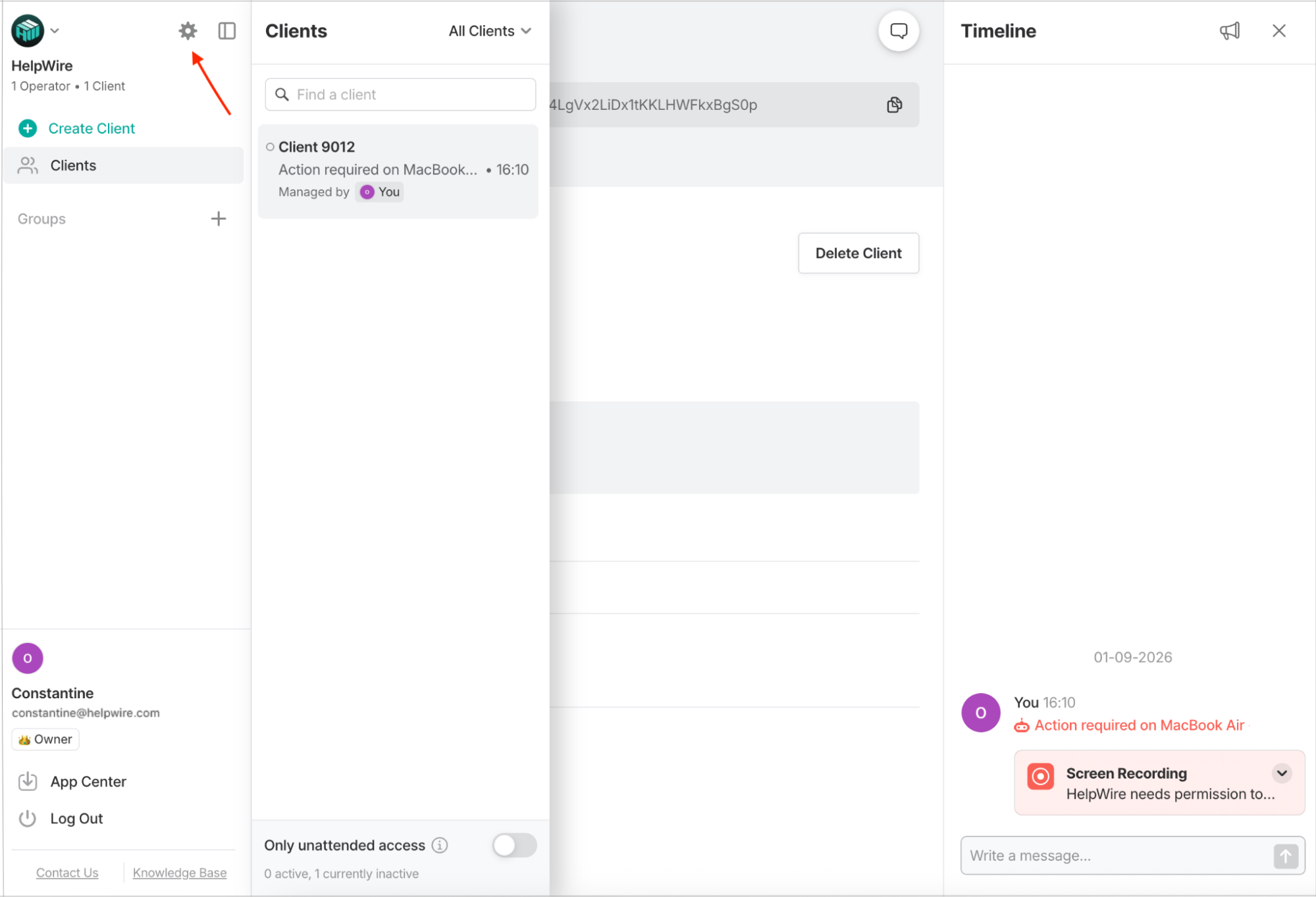Click the green Create Client plus icon

point(28,128)
